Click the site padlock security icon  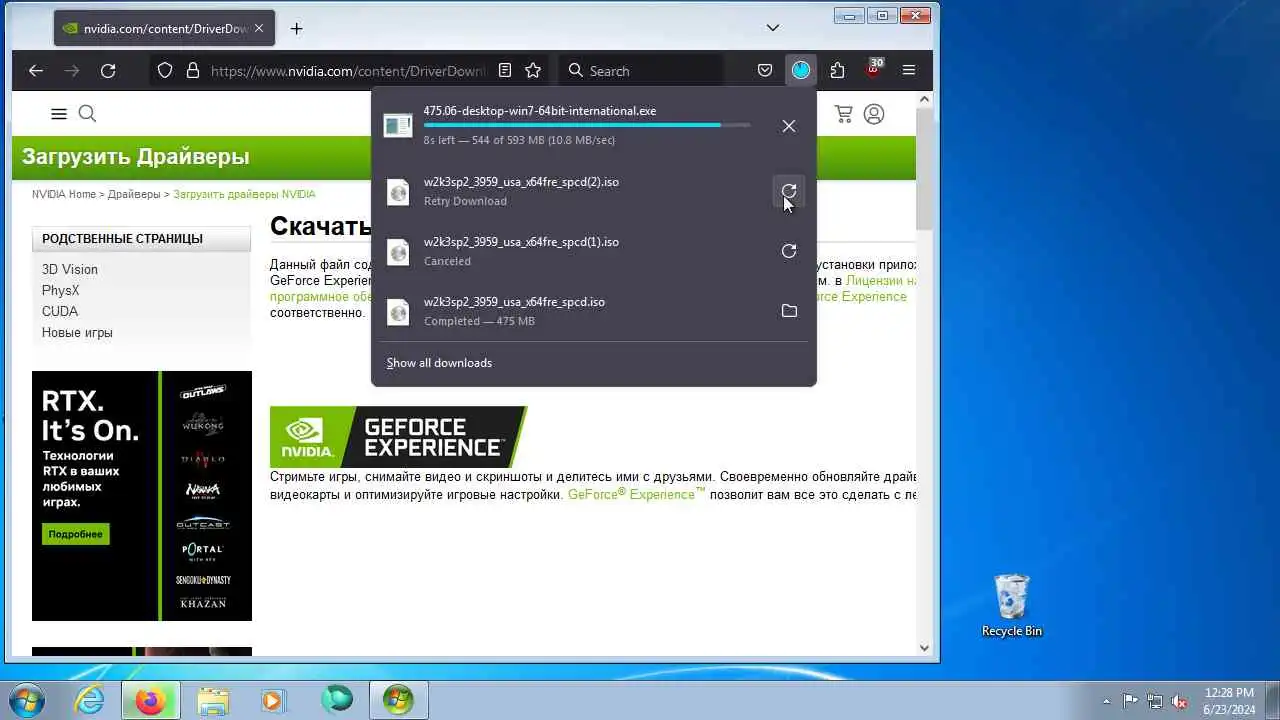pyautogui.click(x=193, y=71)
